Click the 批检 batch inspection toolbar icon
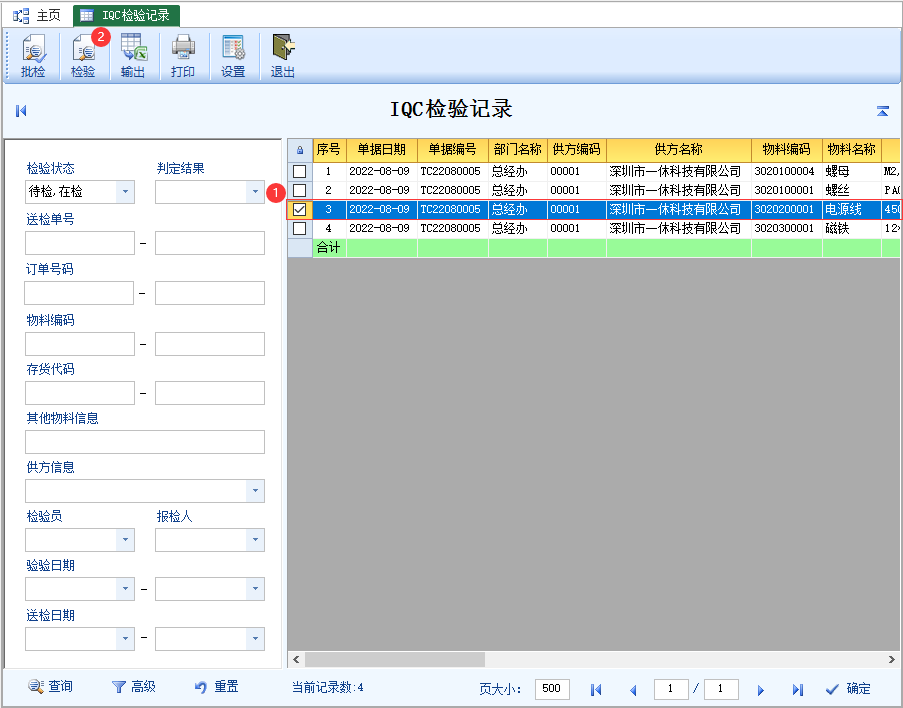 [33, 56]
